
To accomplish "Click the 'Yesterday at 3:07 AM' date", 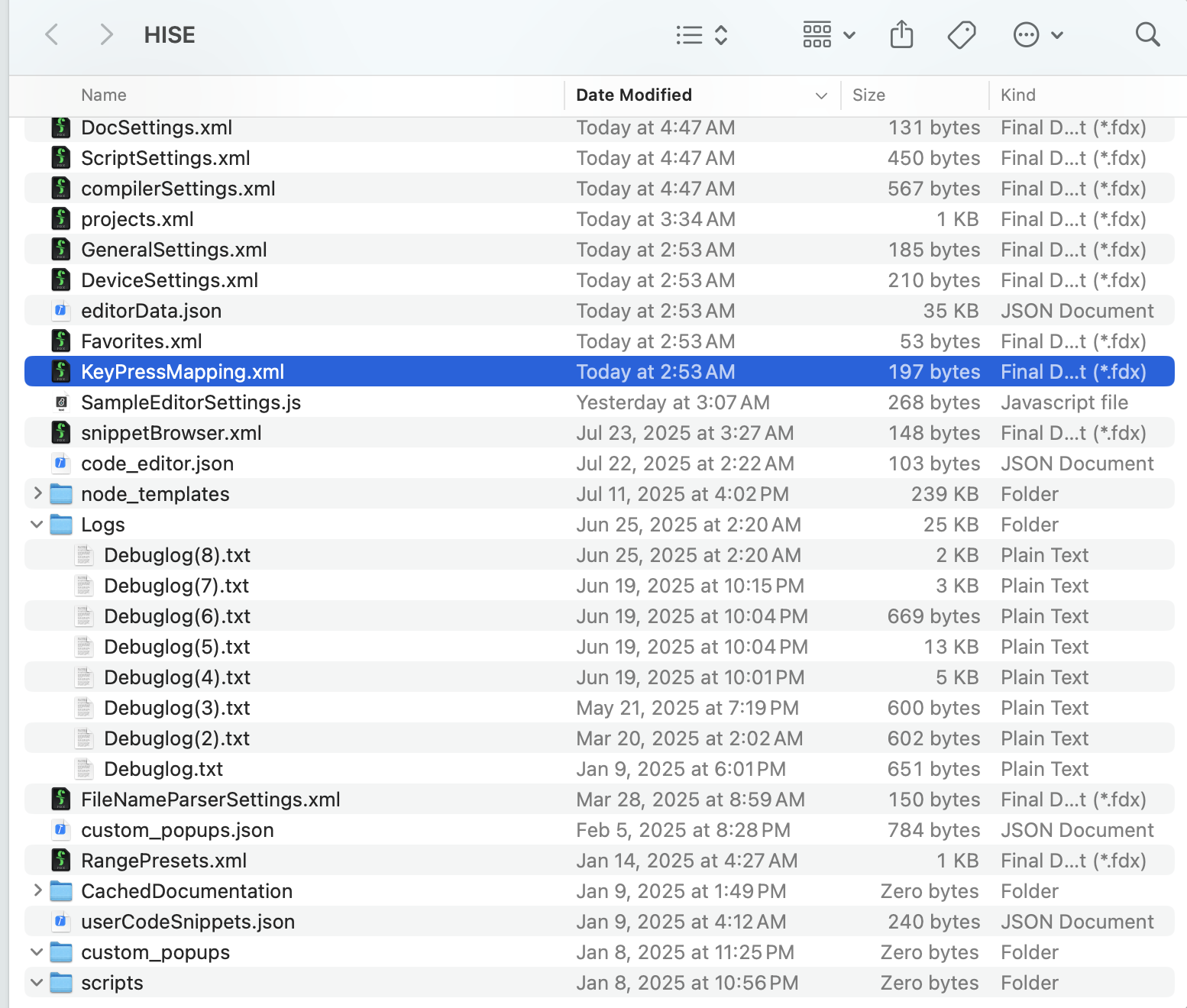I will click(x=673, y=402).
